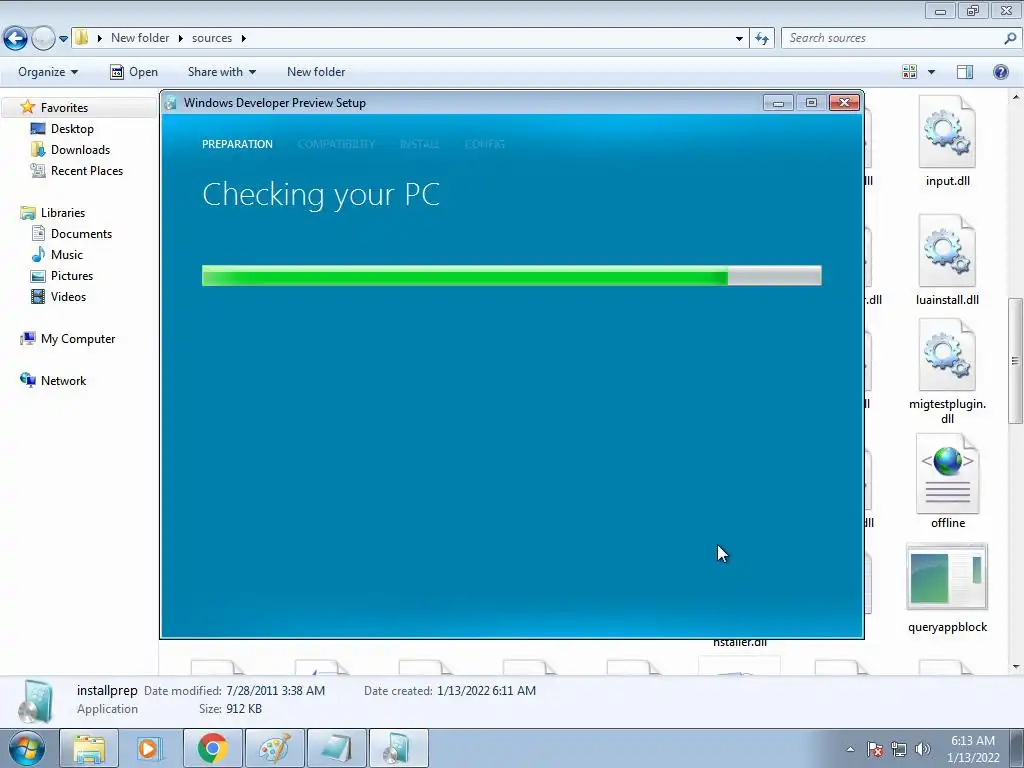This screenshot has height=768, width=1024.
Task: Minimize the Windows Developer Preview Setup window
Action: click(x=778, y=103)
